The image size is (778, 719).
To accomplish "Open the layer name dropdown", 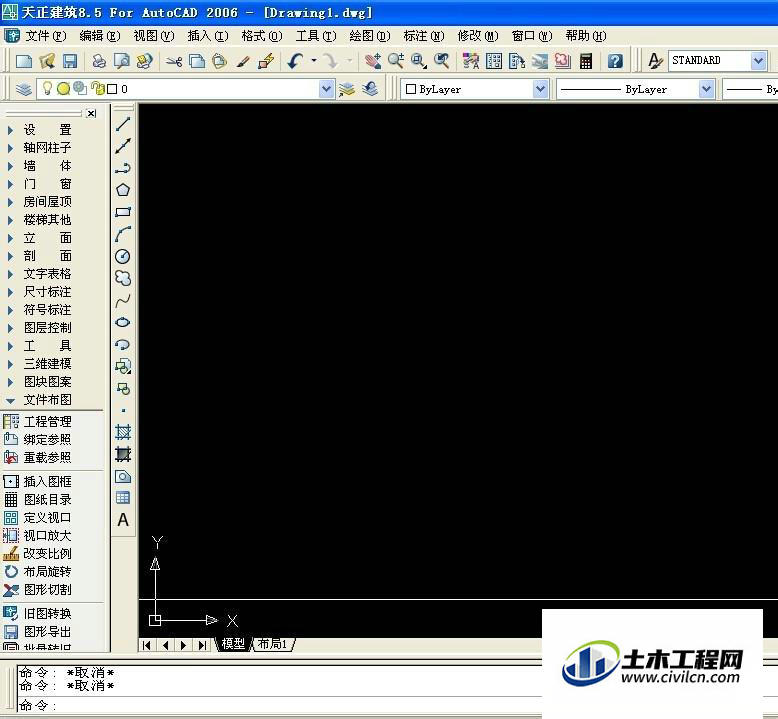I will coord(326,89).
